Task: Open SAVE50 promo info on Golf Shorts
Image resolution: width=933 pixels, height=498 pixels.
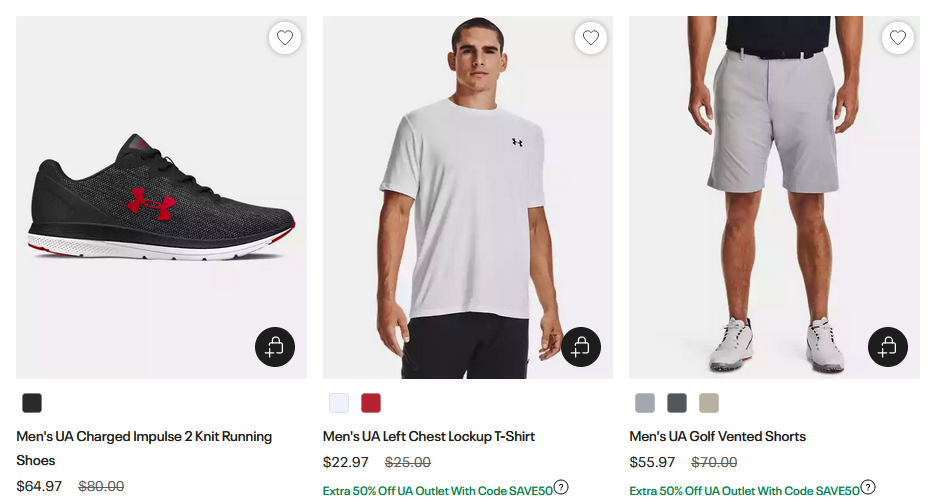Action: coord(867,487)
